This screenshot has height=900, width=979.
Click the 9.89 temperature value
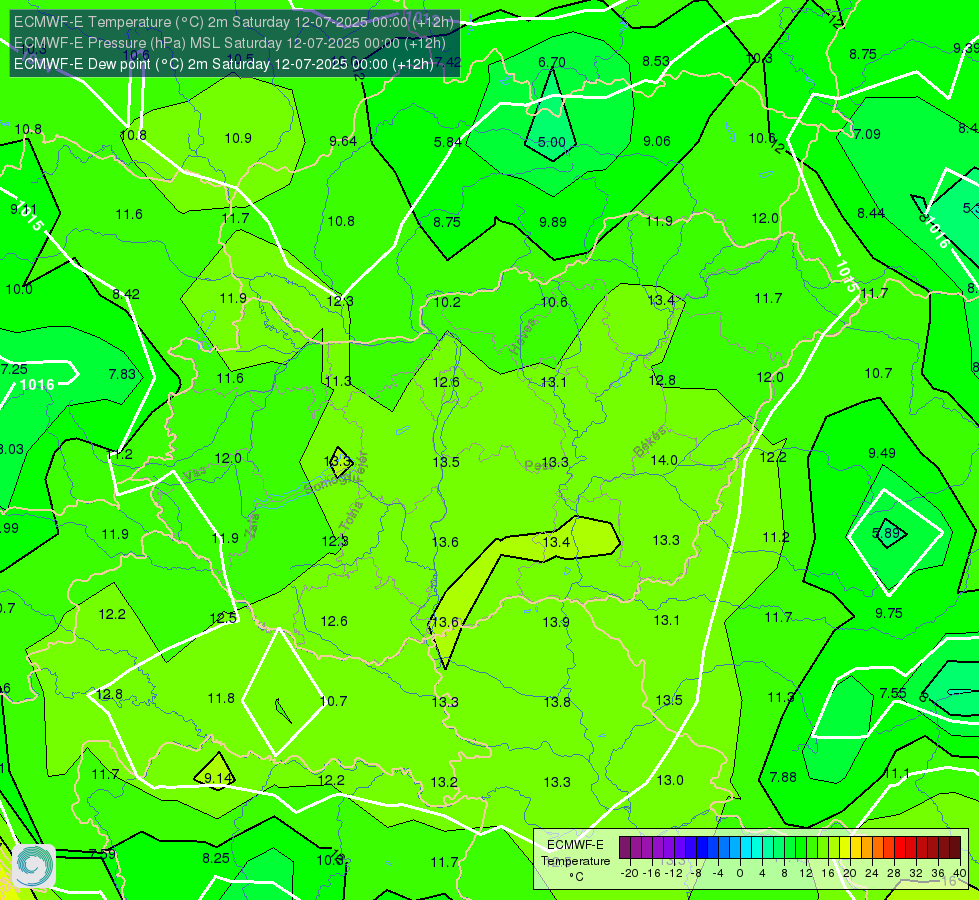point(553,222)
